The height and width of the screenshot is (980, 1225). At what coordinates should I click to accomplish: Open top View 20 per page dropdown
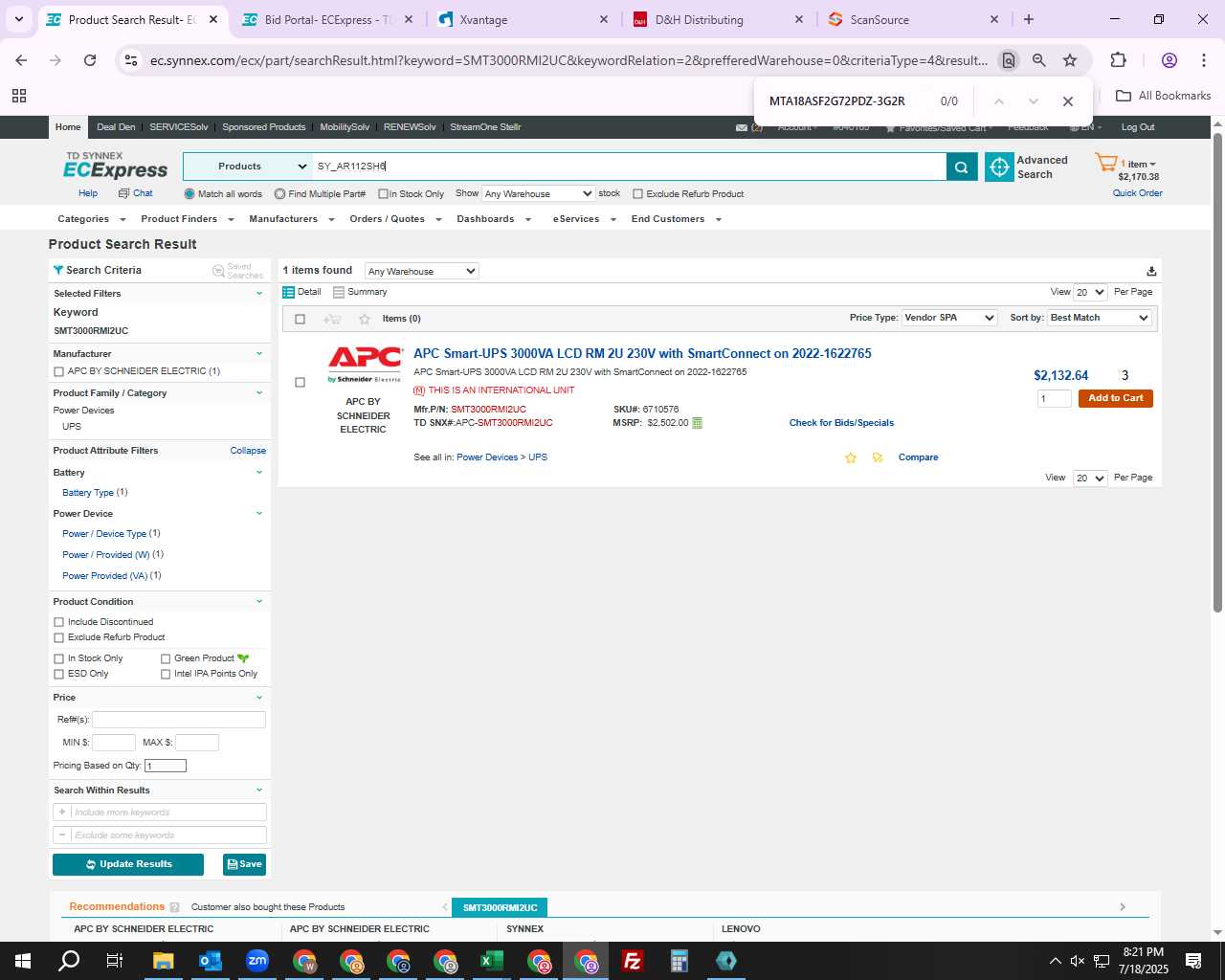[1090, 292]
